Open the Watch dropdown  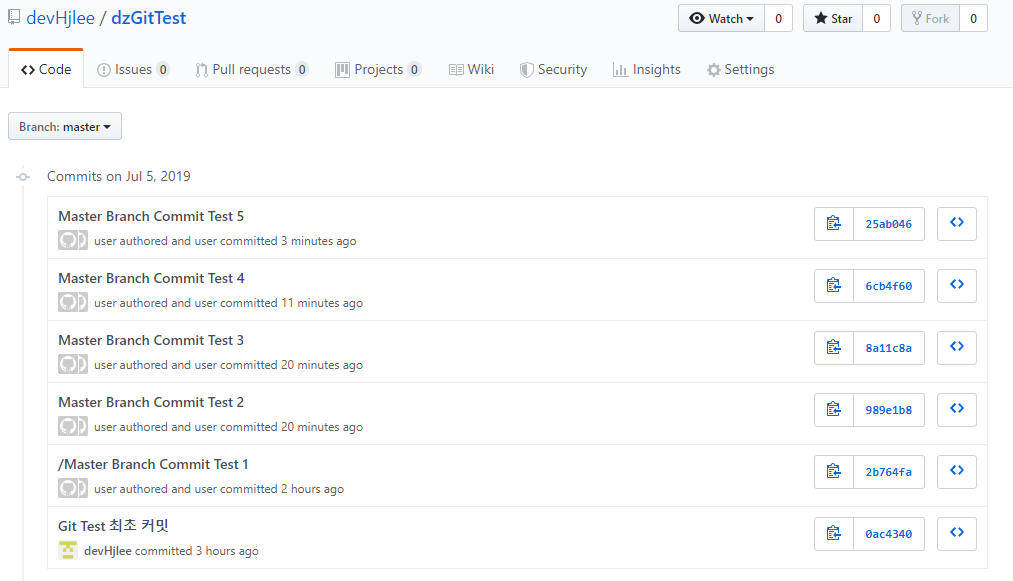(722, 19)
